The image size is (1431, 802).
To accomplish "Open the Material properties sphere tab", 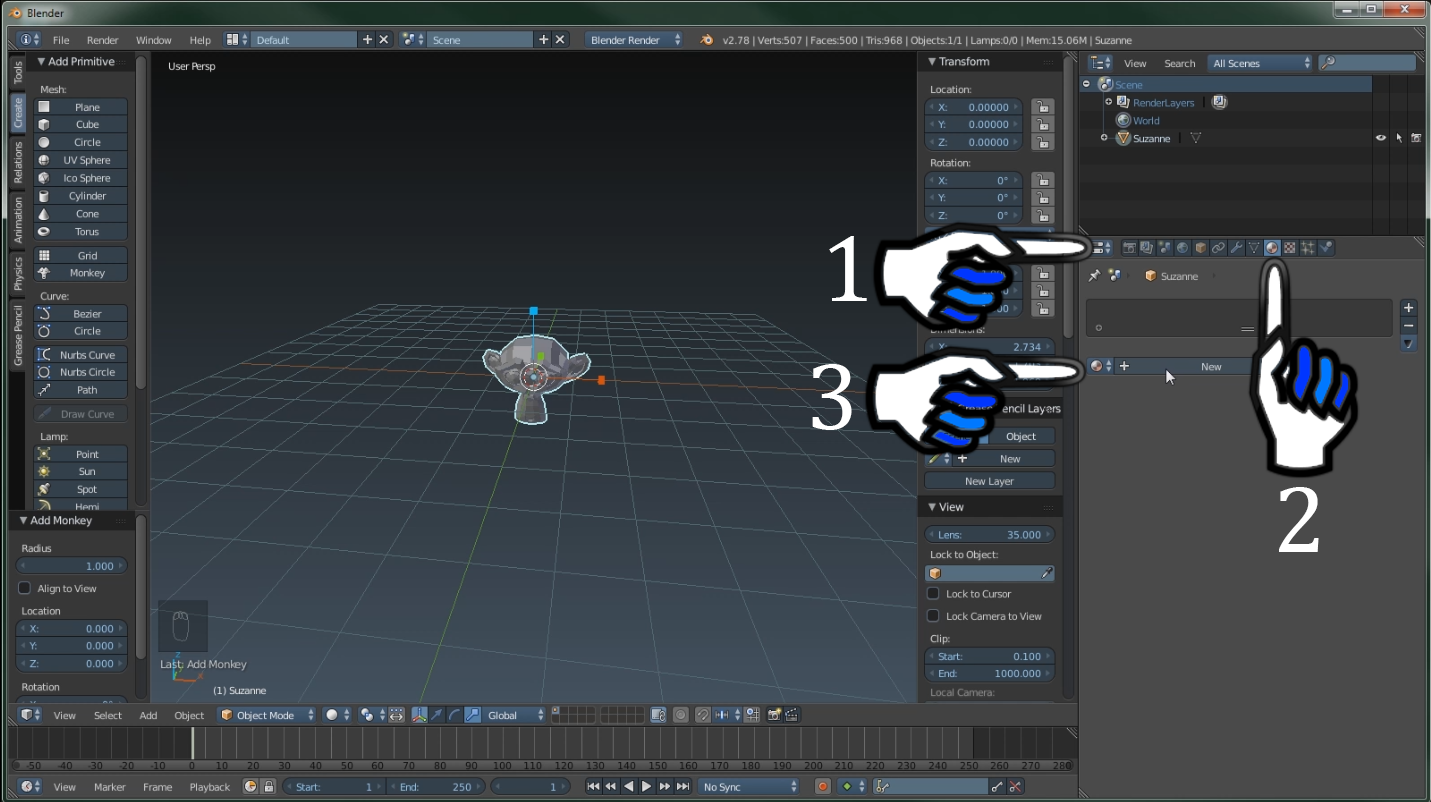I will (x=1272, y=248).
